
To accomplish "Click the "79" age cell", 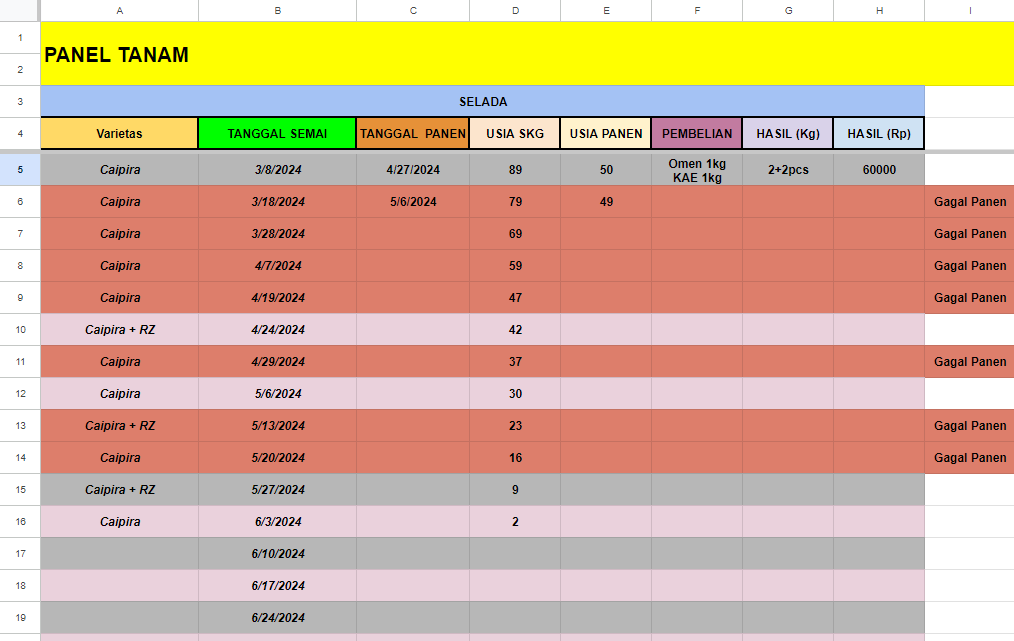I will pyautogui.click(x=515, y=202).
